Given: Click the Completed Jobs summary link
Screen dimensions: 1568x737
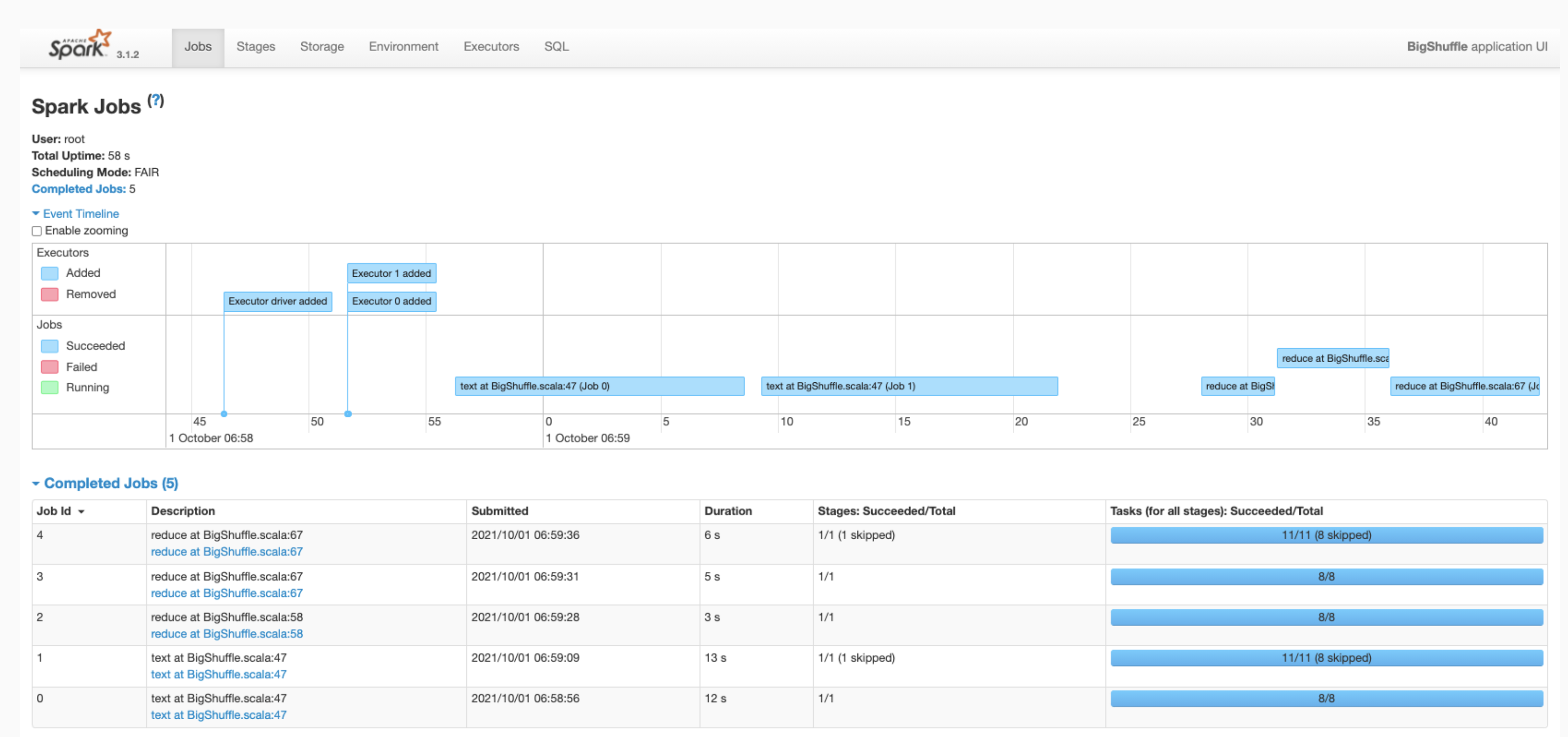Looking at the screenshot, I should tap(78, 189).
